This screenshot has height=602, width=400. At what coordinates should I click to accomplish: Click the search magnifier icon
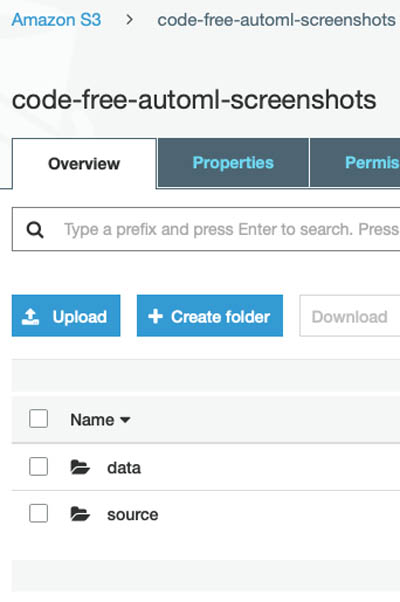pos(35,230)
